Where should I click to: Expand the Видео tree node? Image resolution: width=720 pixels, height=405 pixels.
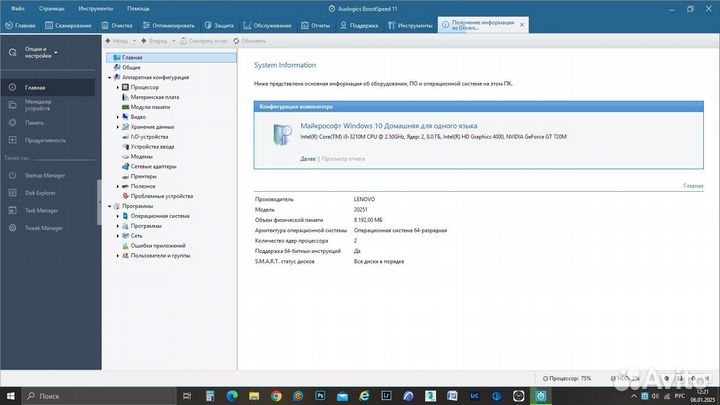118,117
